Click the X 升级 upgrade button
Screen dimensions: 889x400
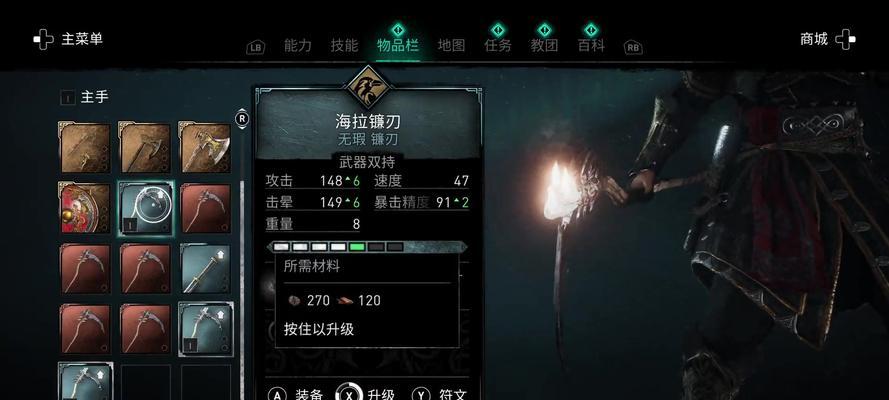tap(366, 395)
